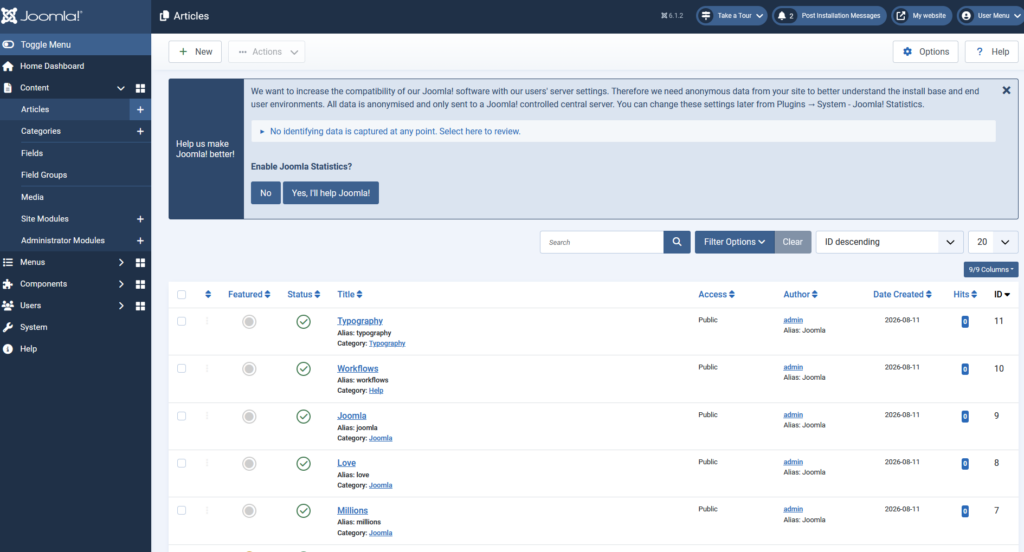Add an administrator module using its plus icon
The height and width of the screenshot is (552, 1024).
click(140, 240)
